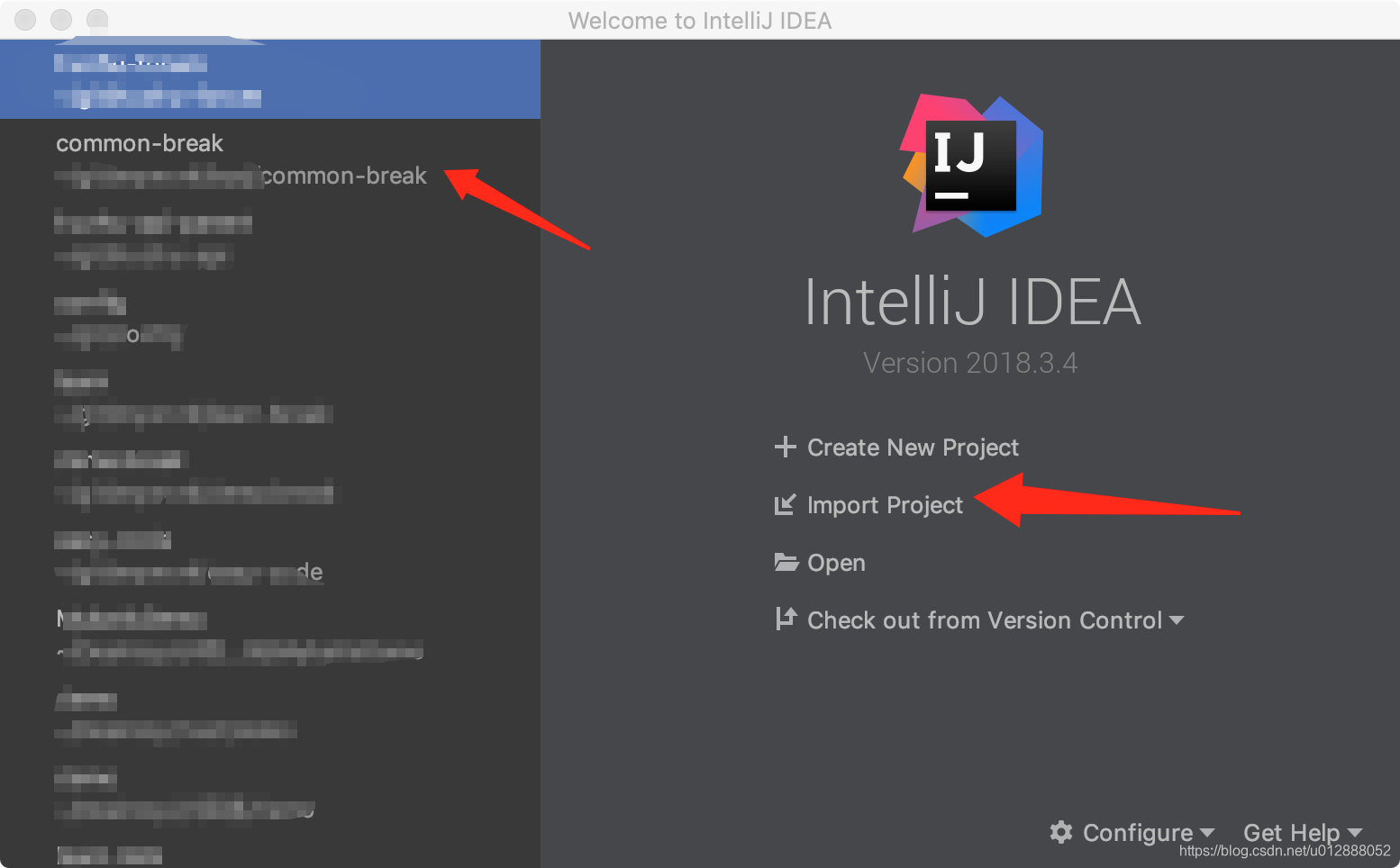Click Check out from Version Control
The image size is (1400, 868).
985,620
